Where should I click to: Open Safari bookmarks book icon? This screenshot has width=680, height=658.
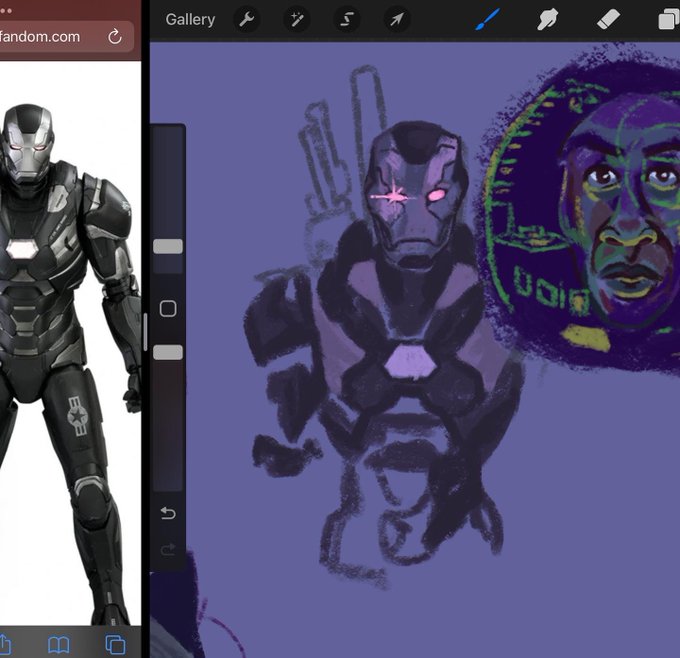(59, 645)
